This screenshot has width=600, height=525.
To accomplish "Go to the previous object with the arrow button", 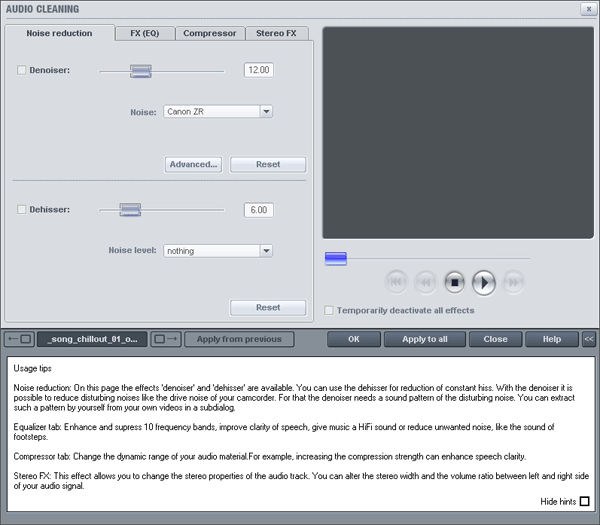I will (20, 339).
